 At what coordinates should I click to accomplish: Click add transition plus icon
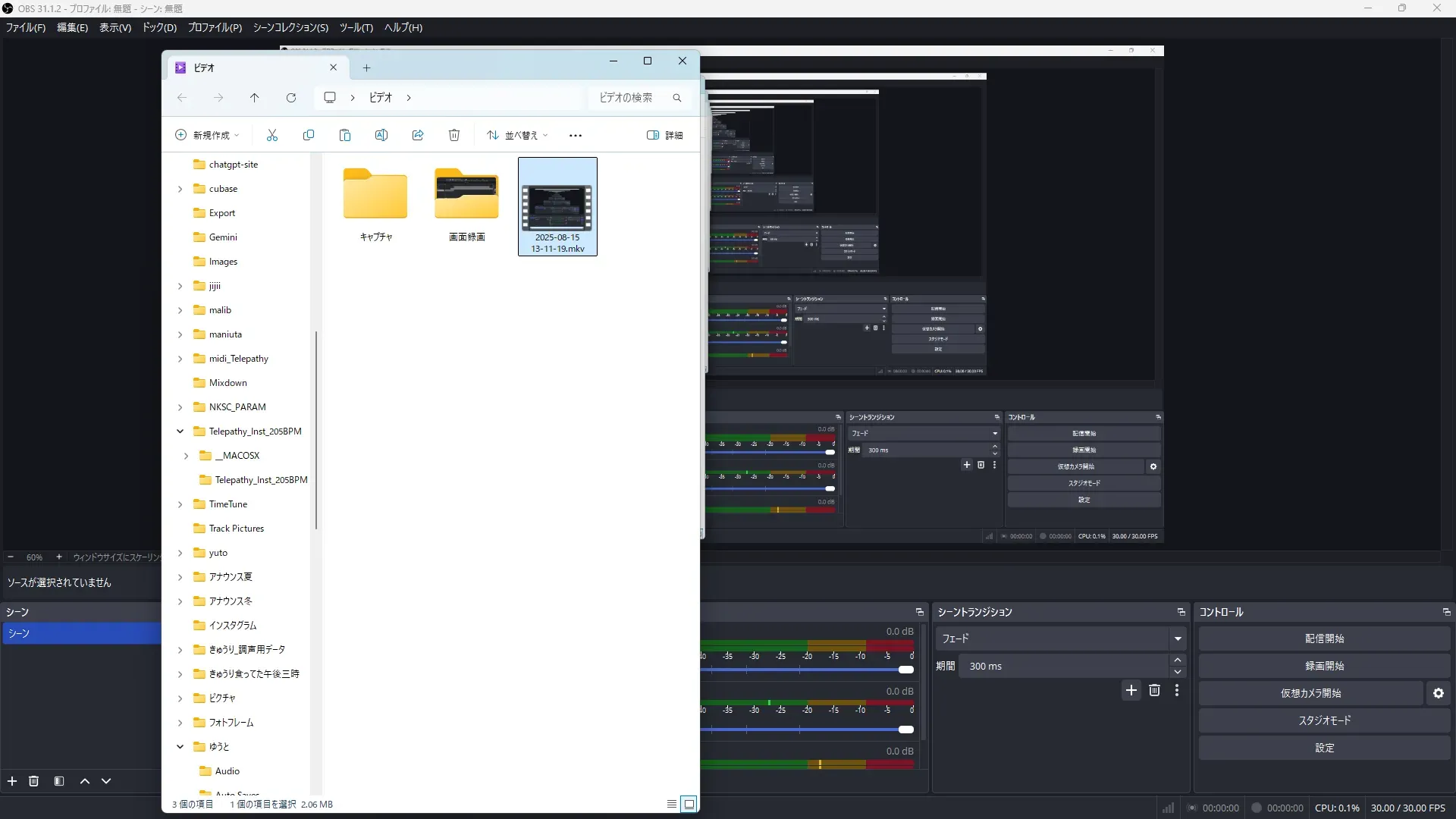1131,690
